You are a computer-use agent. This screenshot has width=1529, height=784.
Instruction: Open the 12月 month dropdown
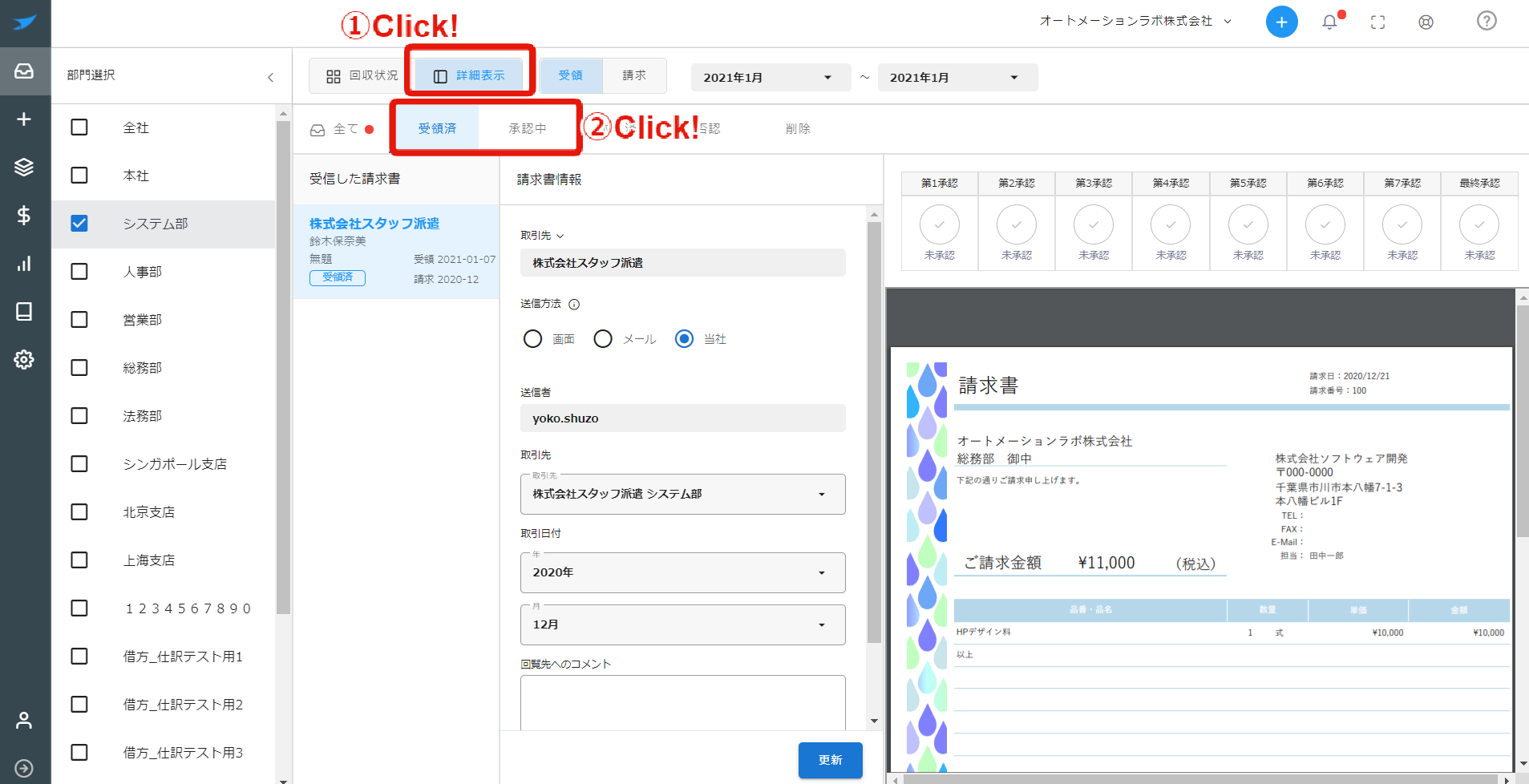tap(682, 624)
